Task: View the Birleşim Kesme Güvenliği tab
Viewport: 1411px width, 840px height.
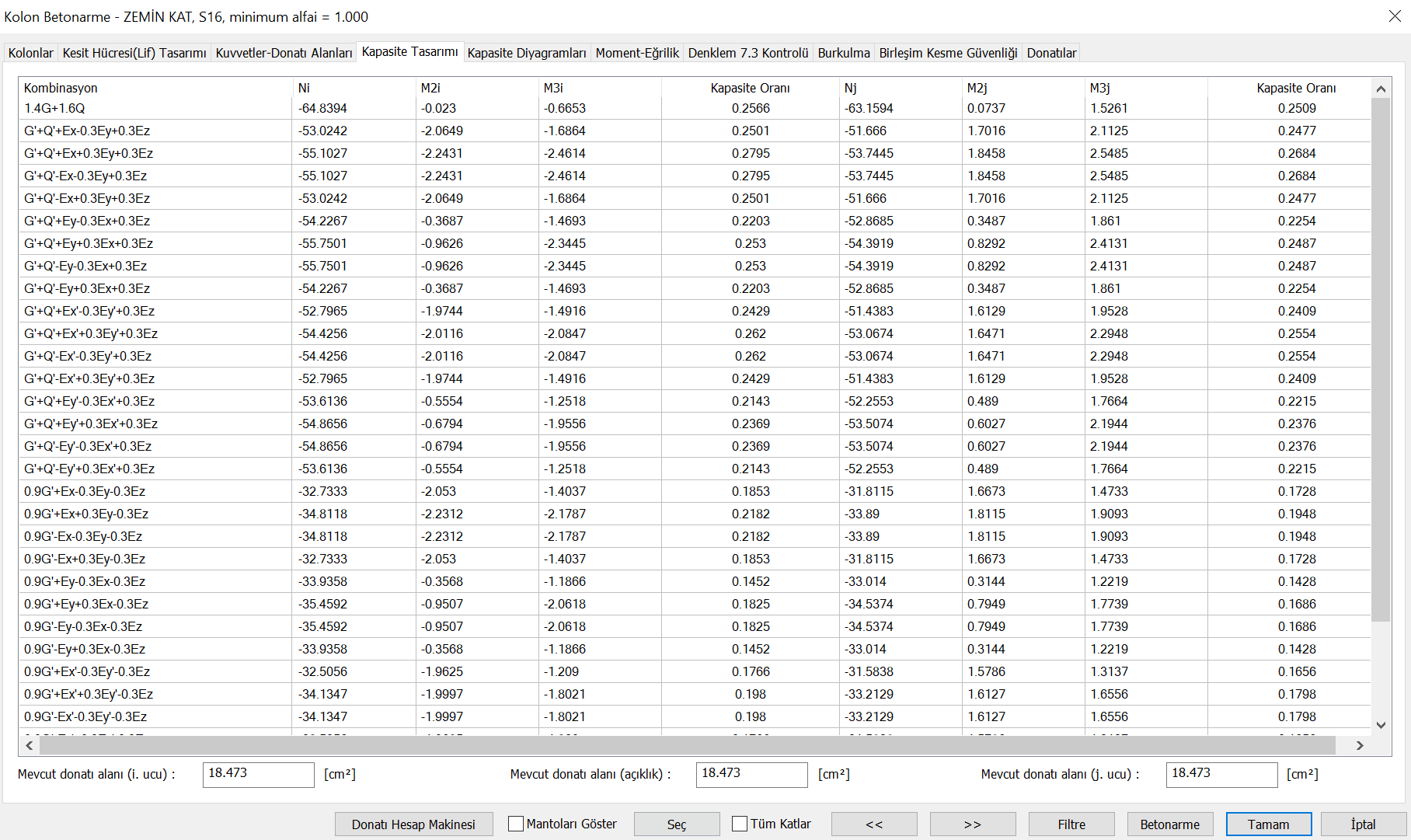Action: [x=947, y=52]
